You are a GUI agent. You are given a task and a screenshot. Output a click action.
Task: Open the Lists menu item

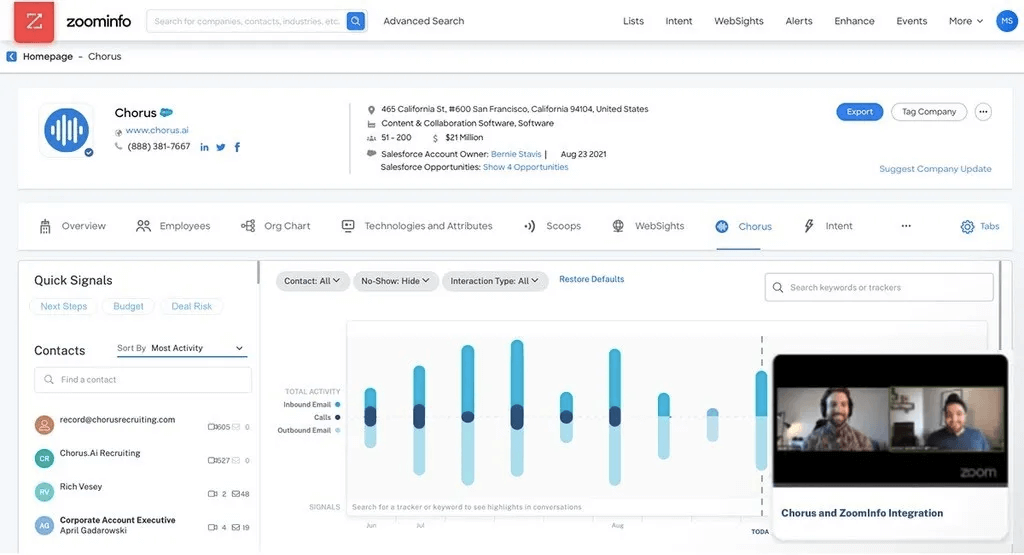(633, 21)
